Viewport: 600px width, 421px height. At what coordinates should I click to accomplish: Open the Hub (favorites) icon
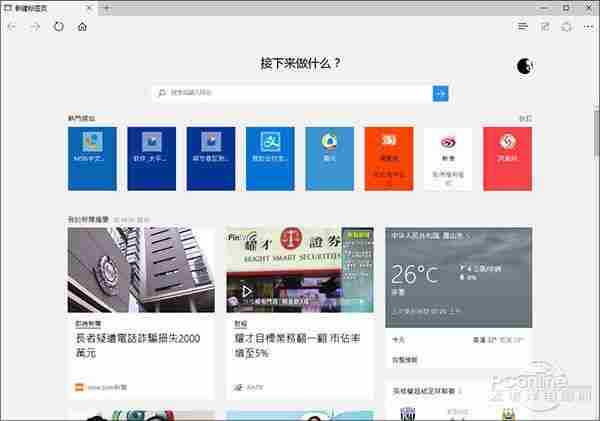click(522, 26)
